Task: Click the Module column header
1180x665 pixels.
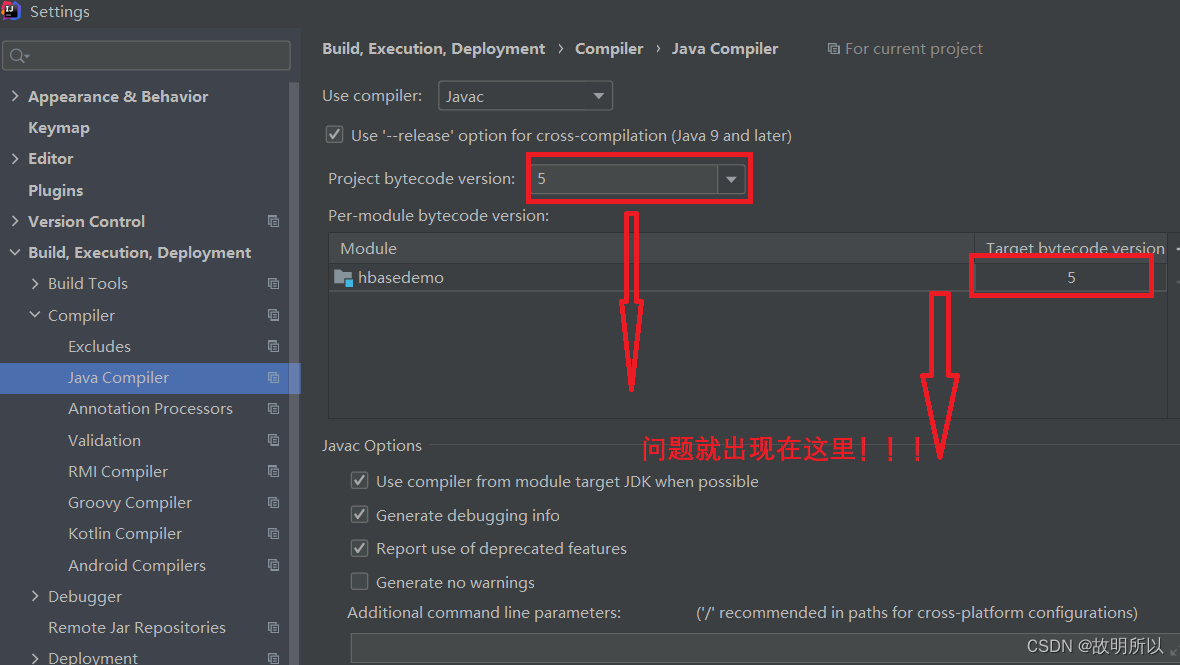Action: click(x=652, y=248)
